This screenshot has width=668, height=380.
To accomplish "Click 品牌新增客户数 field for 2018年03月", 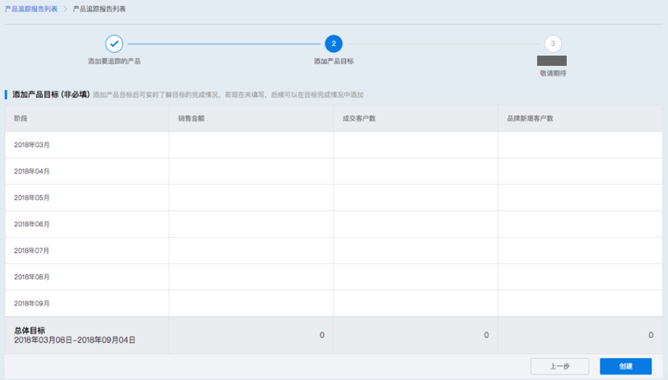I will click(580, 145).
